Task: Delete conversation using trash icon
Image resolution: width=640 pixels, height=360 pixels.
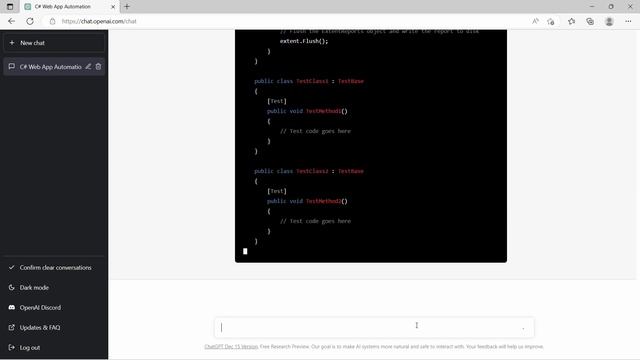Action: [98, 67]
